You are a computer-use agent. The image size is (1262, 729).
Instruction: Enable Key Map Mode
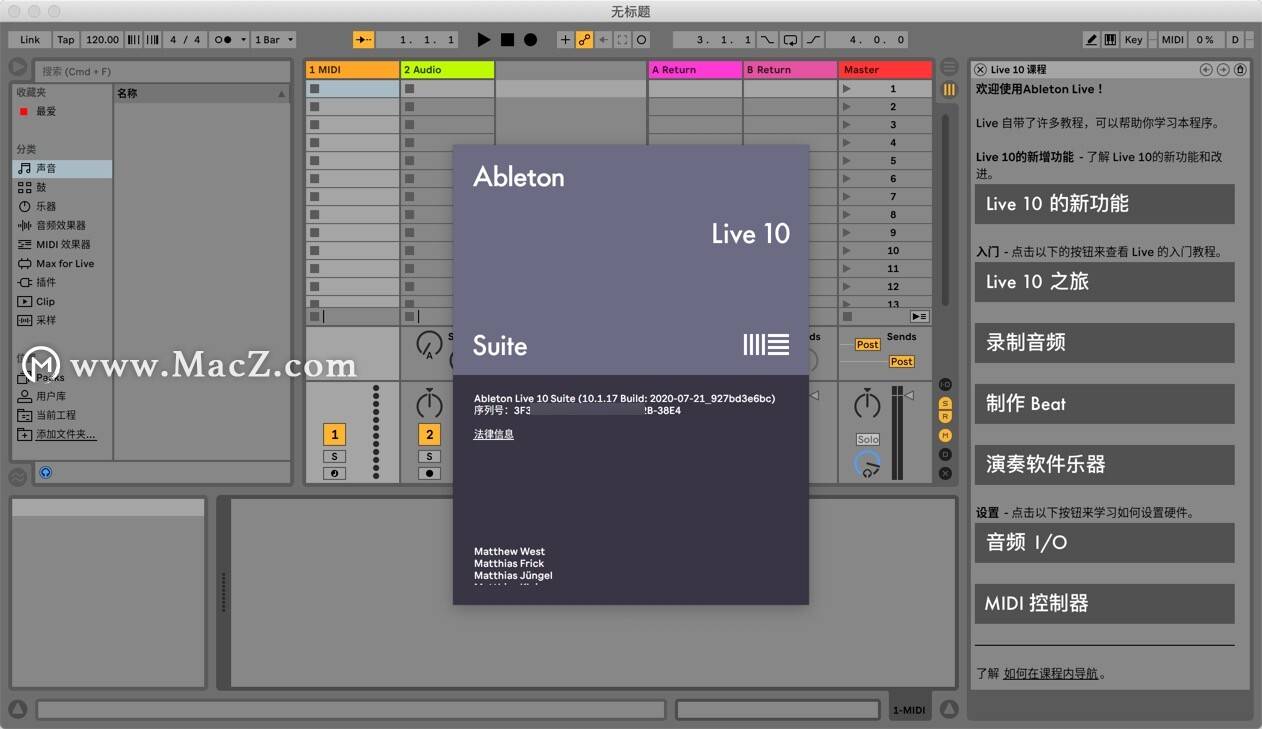pyautogui.click(x=1133, y=40)
